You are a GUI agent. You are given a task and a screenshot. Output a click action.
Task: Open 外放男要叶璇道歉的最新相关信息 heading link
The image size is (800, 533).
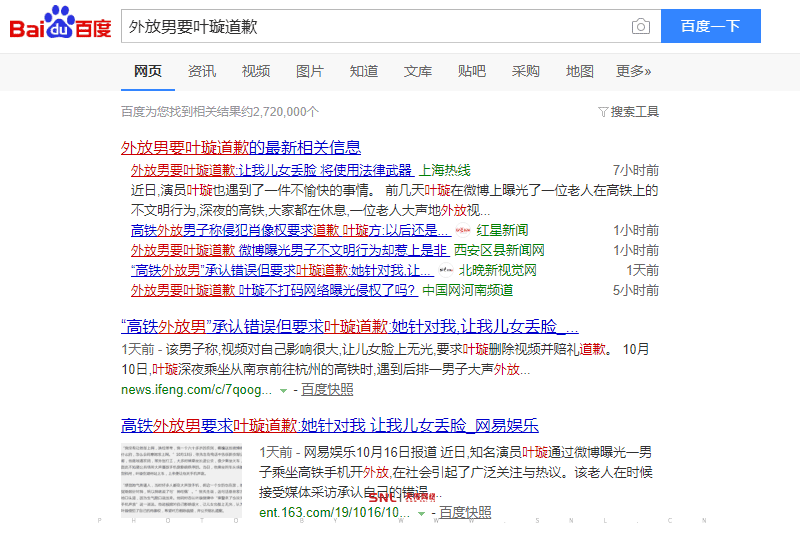(x=241, y=147)
